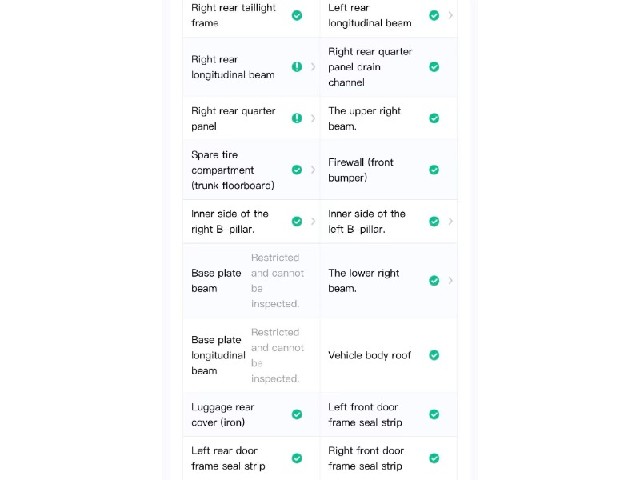Click warning icon for Right rear quarter panel
The width and height of the screenshot is (640, 480).
click(297, 118)
